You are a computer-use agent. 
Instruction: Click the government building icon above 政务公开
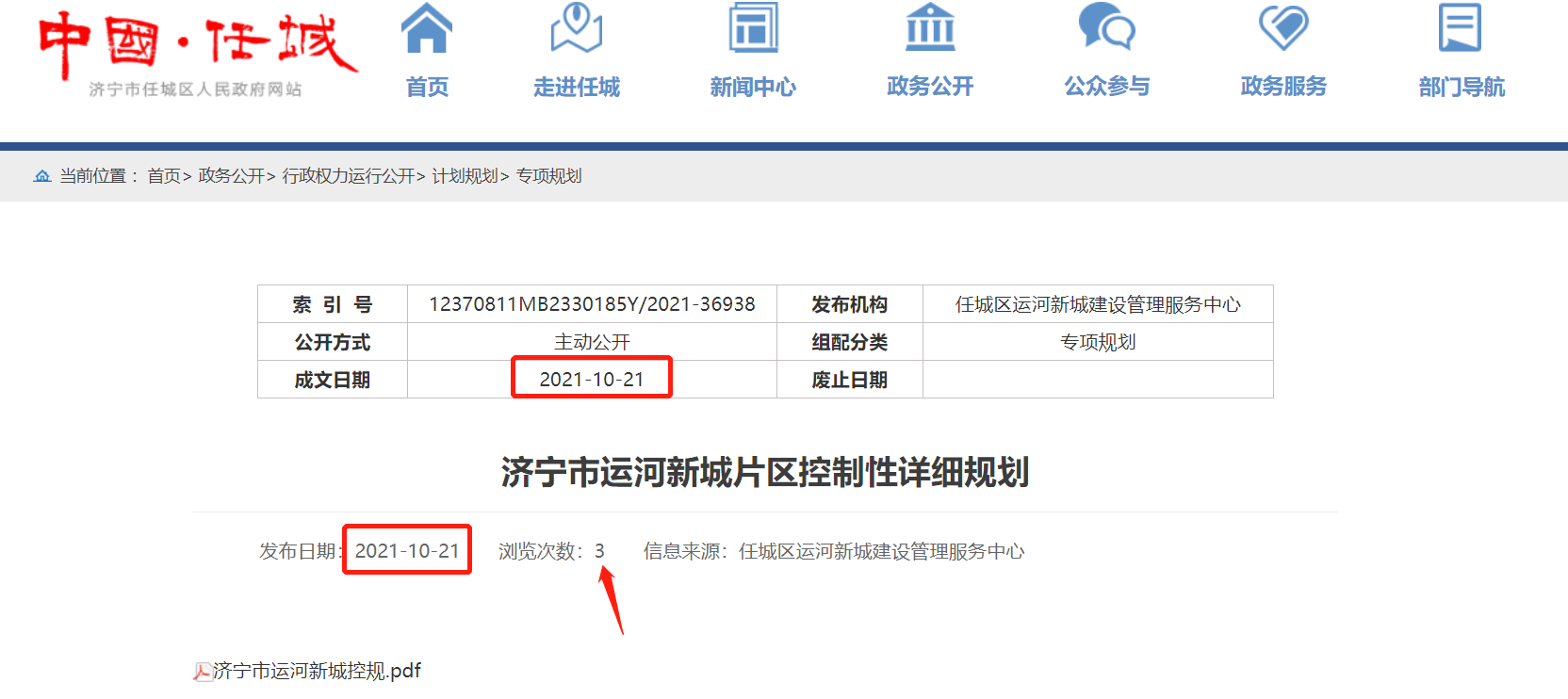point(930,27)
